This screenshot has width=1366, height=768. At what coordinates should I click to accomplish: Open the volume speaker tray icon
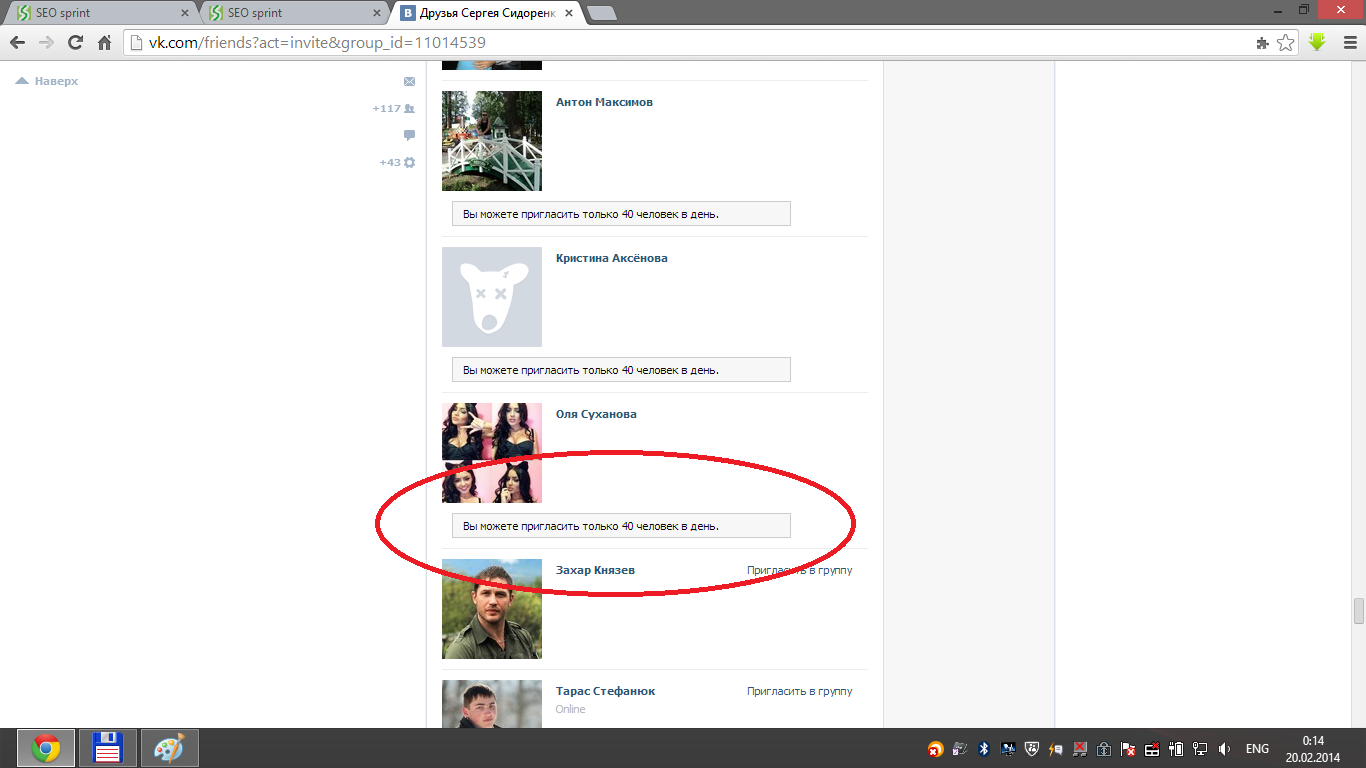click(x=1224, y=749)
